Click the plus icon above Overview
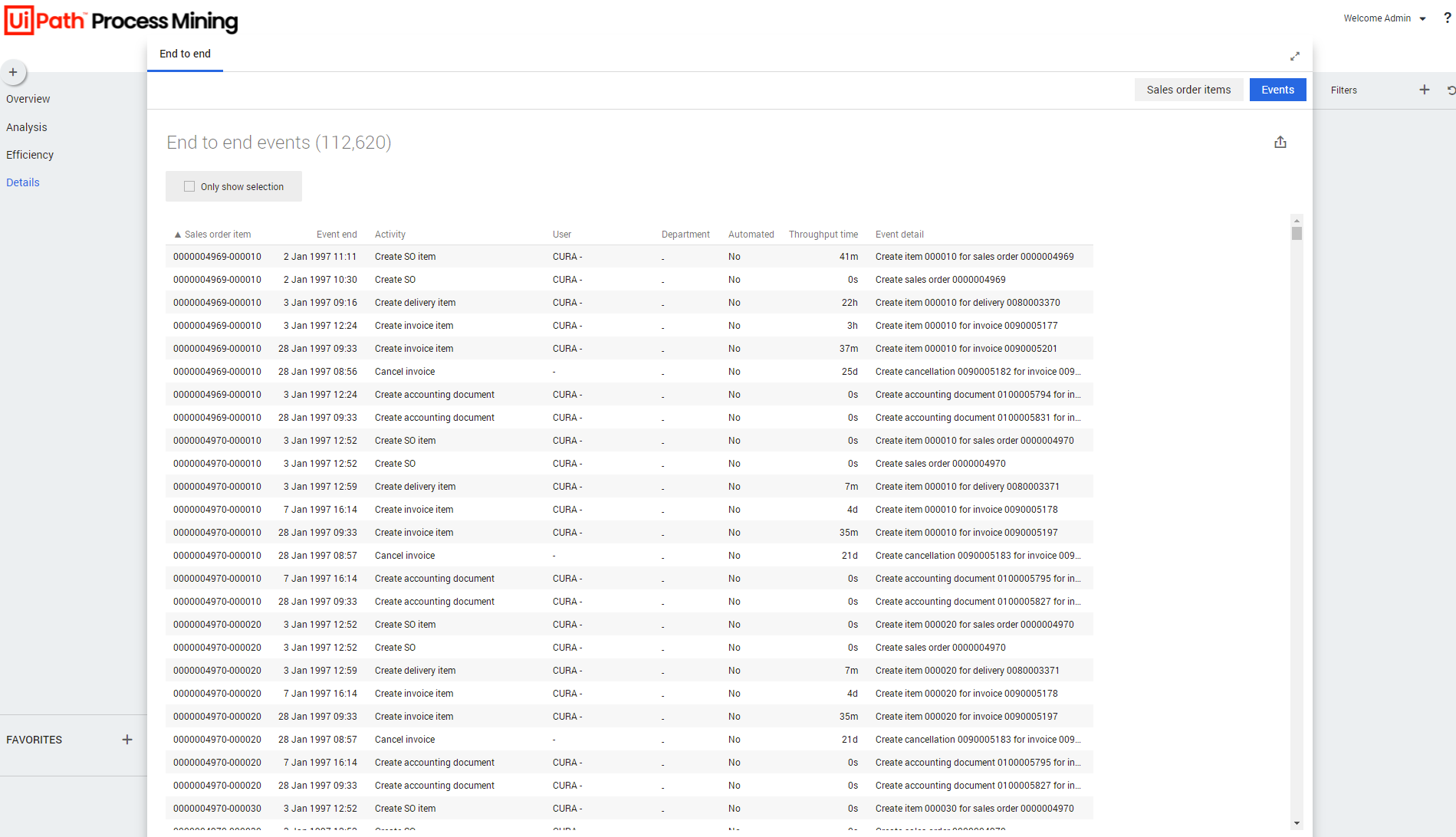Viewport: 1456px width, 837px height. (x=13, y=72)
